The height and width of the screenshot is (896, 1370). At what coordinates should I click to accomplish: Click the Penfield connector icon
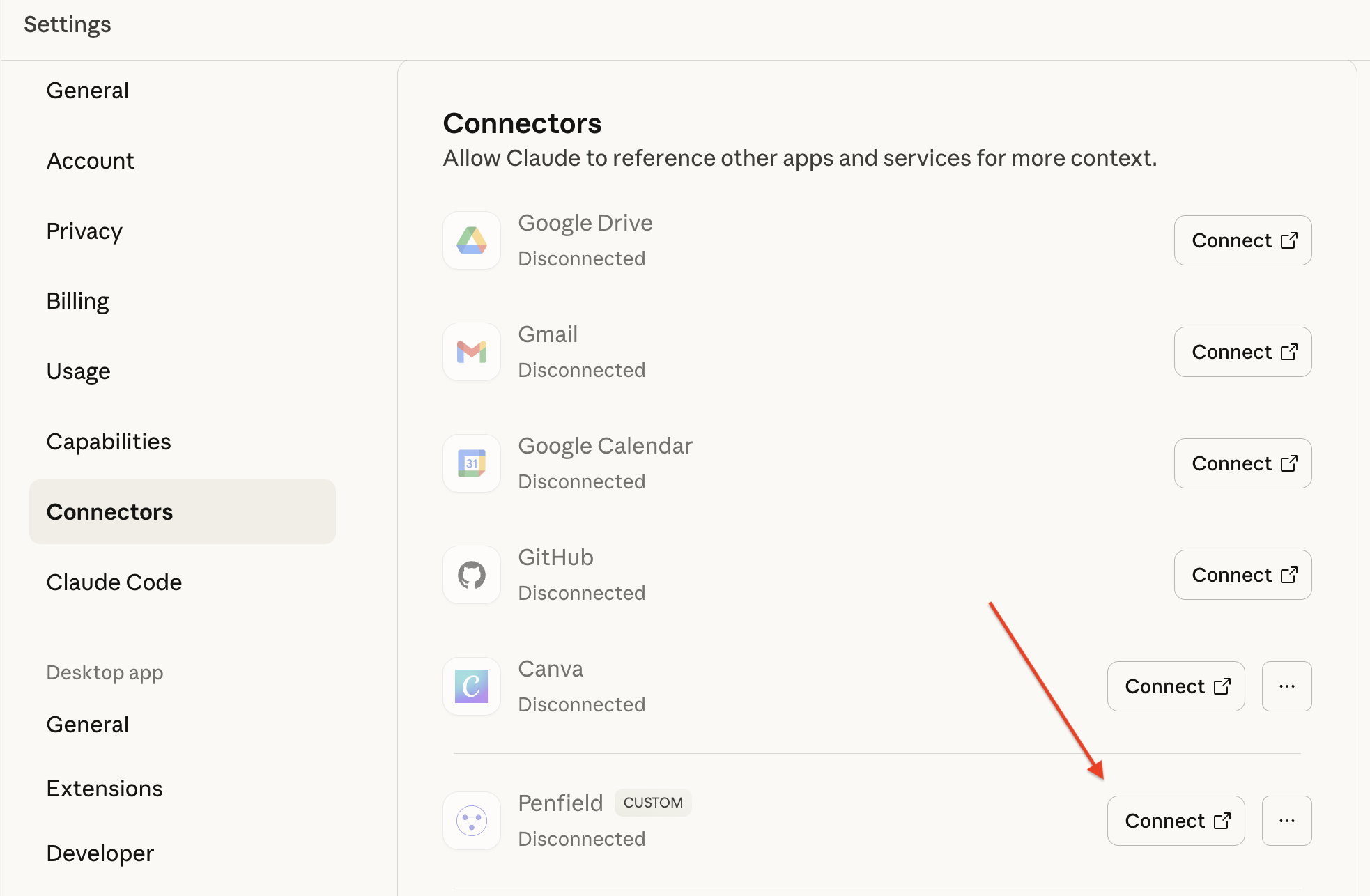coord(472,821)
